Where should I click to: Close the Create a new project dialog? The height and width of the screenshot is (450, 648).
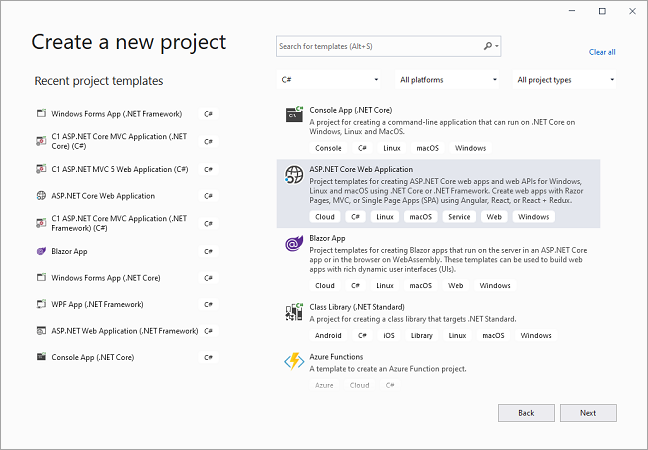tap(630, 11)
